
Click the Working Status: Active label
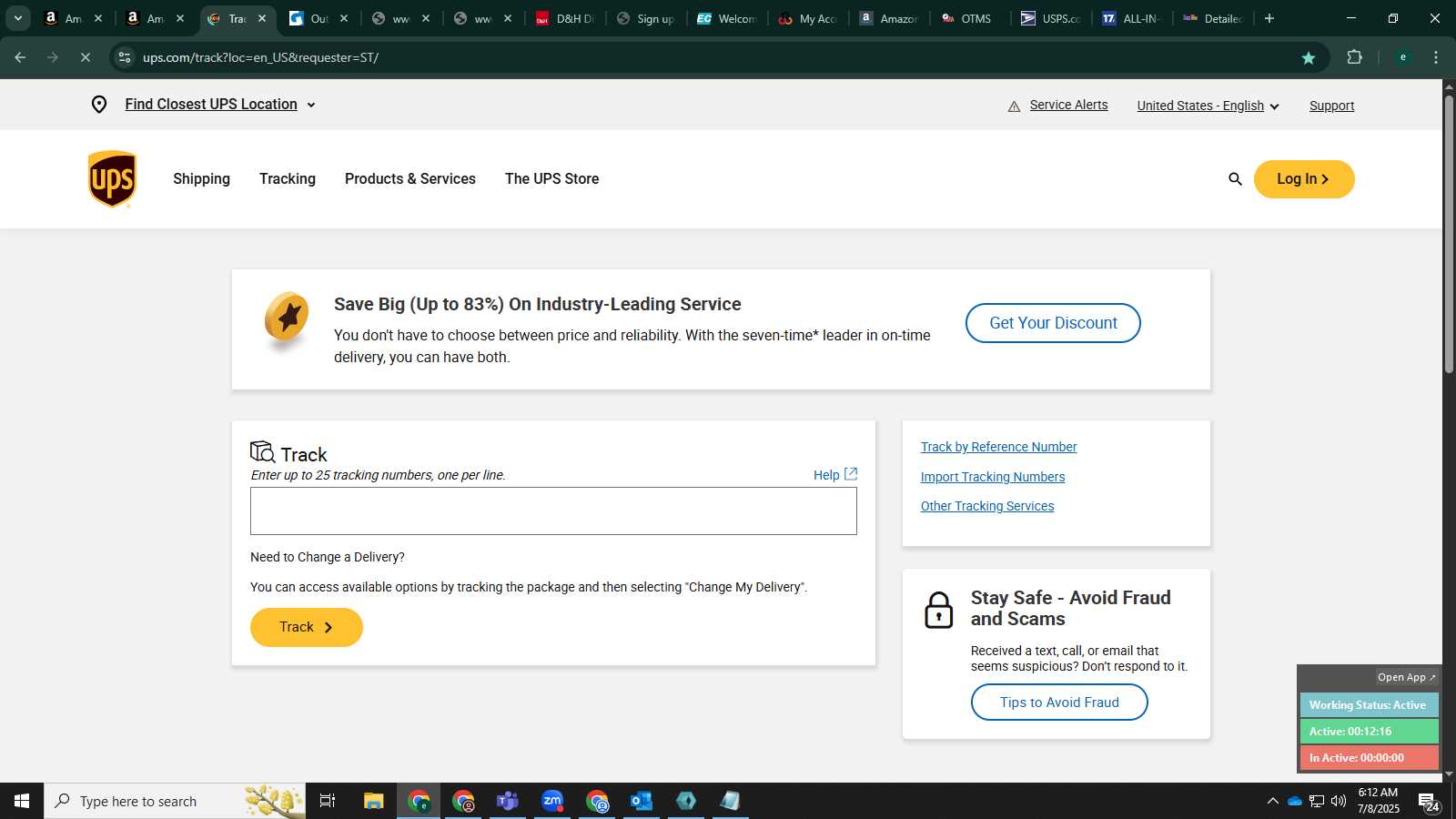click(x=1369, y=705)
